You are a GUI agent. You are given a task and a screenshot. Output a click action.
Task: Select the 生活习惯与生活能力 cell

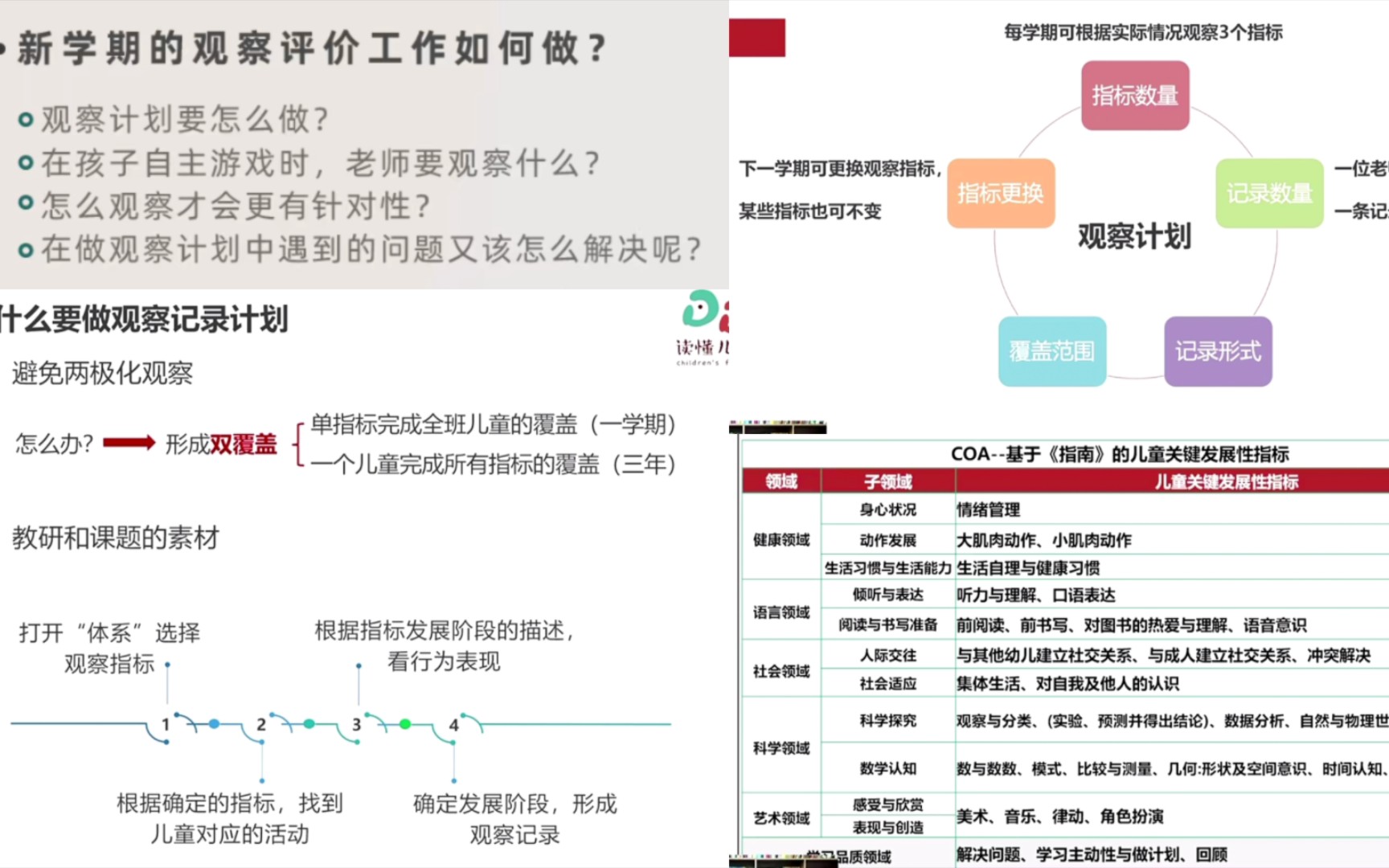click(888, 567)
